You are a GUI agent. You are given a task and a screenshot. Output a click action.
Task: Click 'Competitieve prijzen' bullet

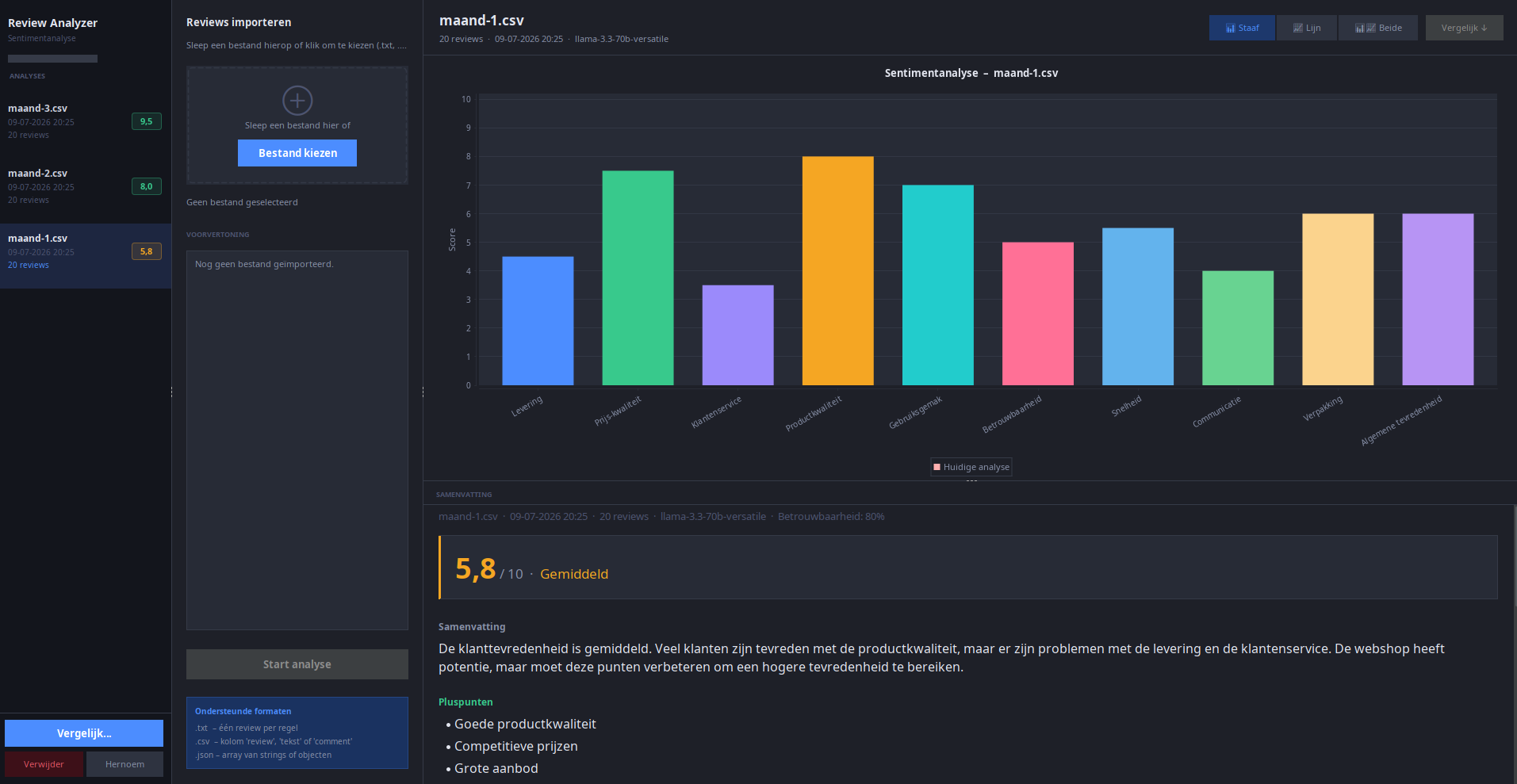tap(515, 746)
